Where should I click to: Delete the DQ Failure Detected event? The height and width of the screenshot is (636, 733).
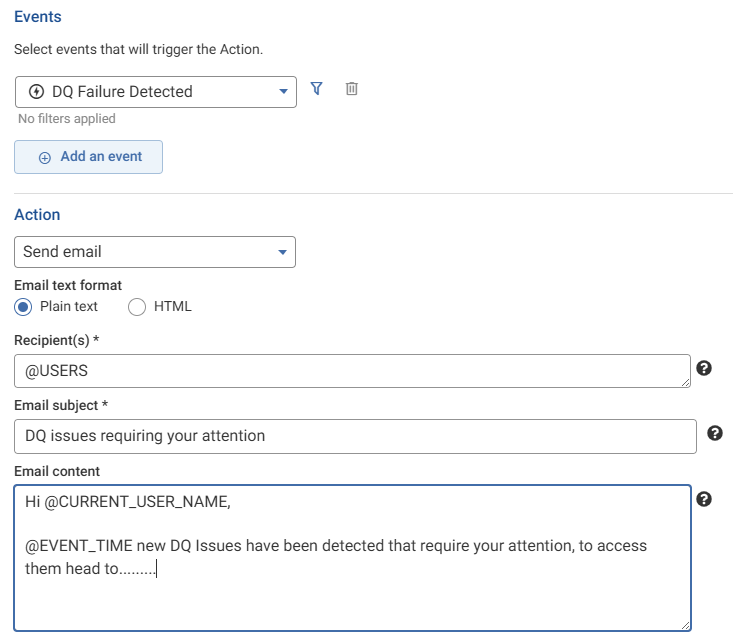(x=351, y=89)
